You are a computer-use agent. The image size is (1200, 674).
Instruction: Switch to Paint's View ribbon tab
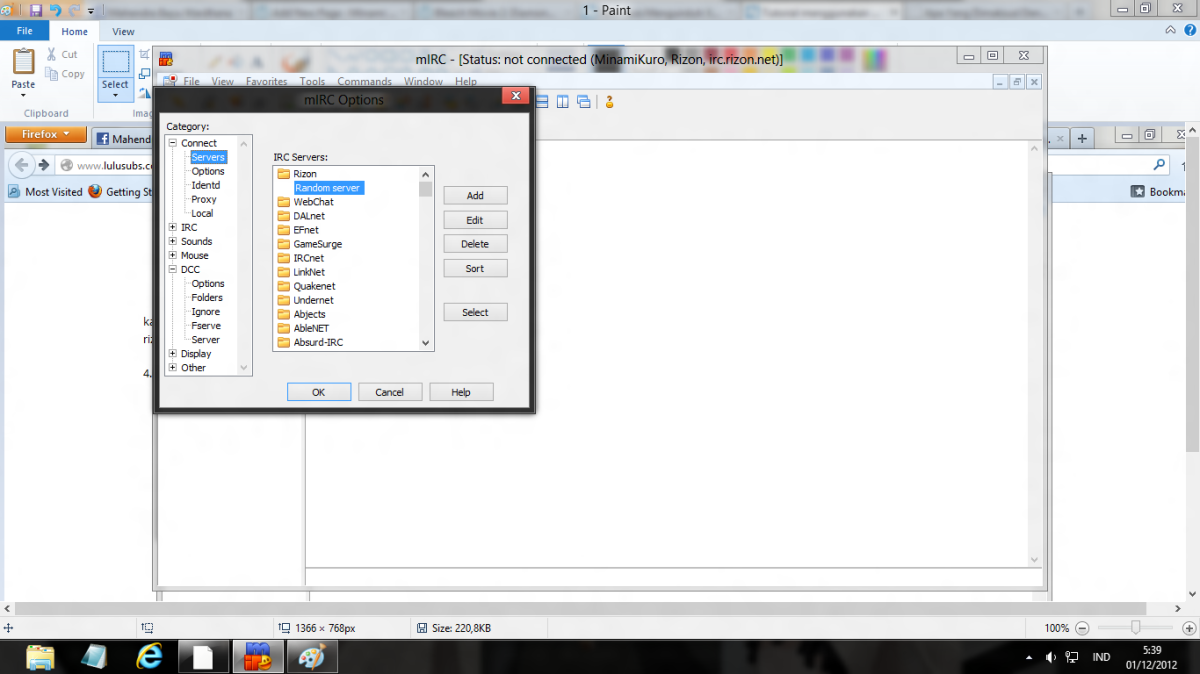point(123,32)
